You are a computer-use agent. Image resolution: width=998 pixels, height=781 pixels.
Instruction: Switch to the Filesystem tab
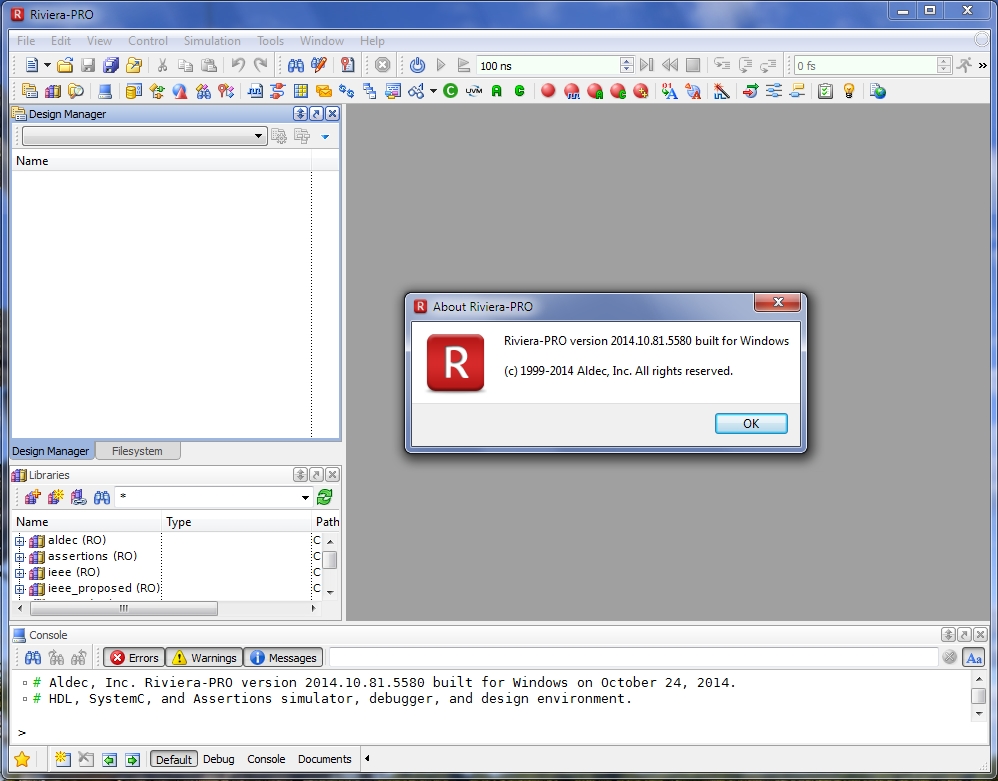137,451
